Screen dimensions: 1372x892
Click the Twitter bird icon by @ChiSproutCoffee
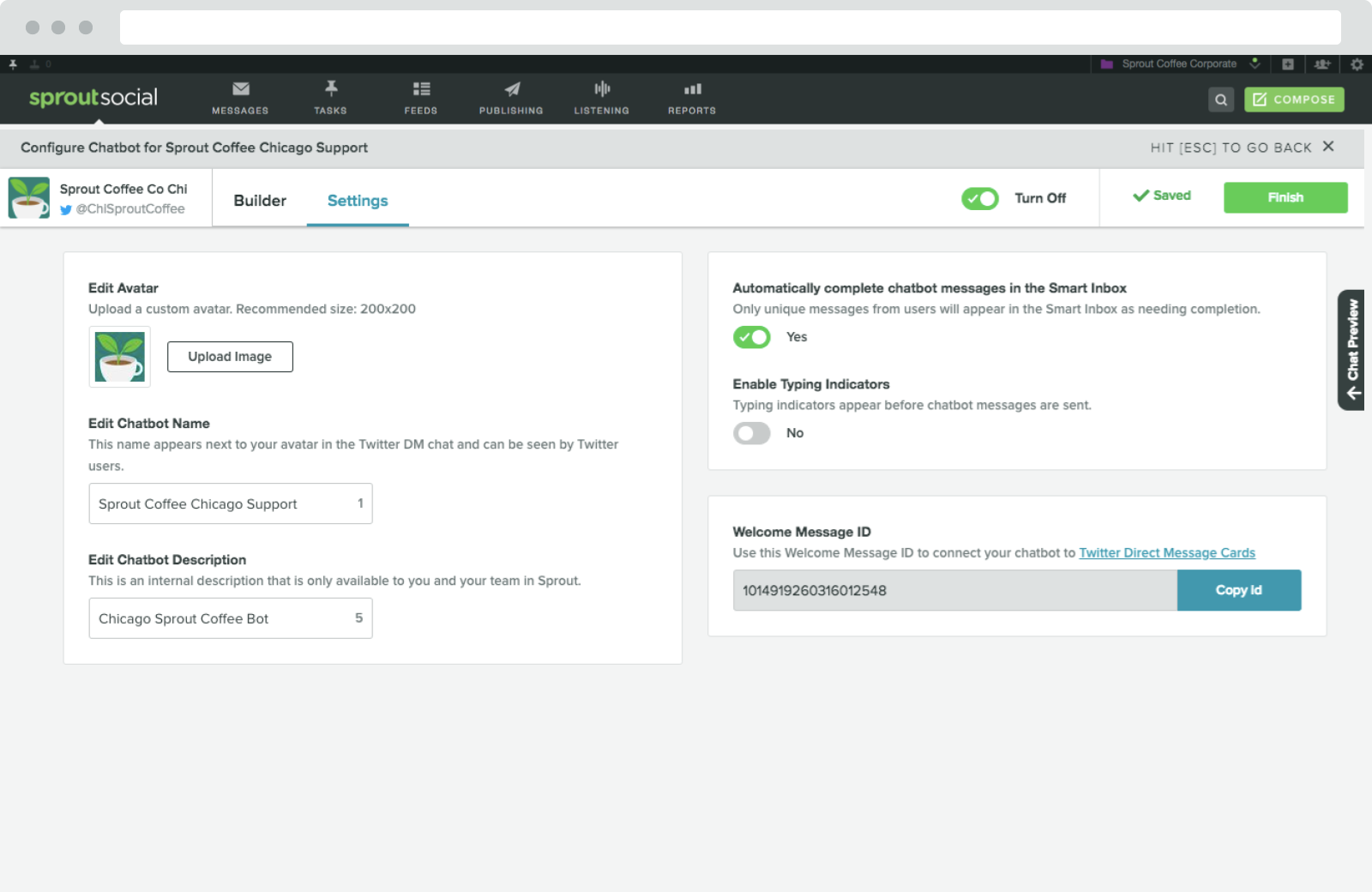point(66,209)
